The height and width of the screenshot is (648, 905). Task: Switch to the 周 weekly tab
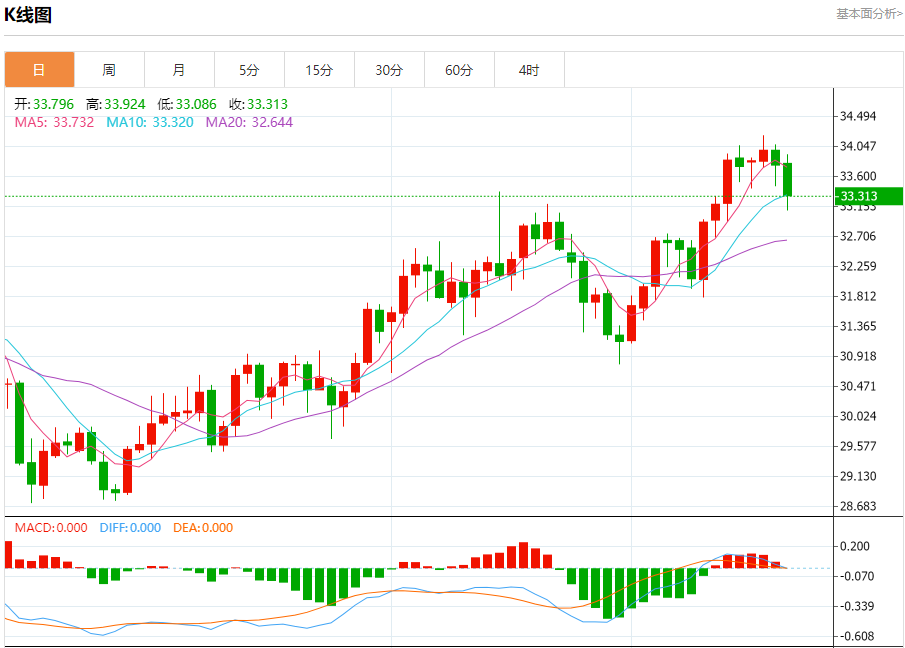point(109,70)
